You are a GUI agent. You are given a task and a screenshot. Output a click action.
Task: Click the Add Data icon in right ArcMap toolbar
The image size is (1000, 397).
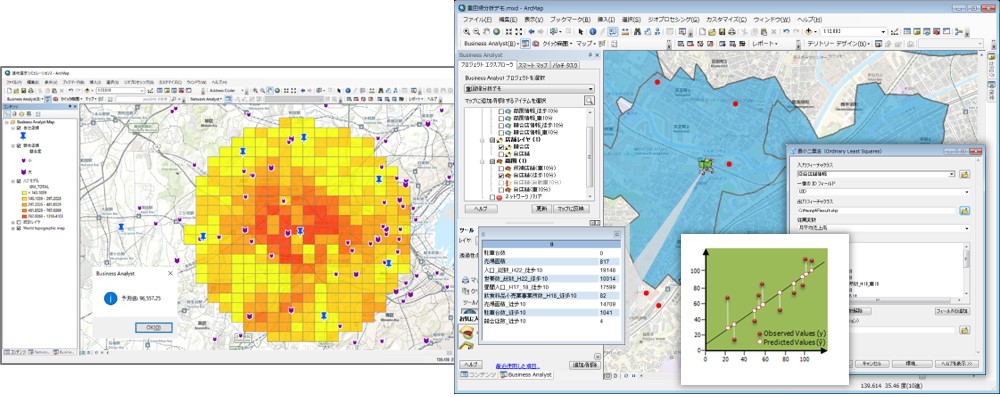pyautogui.click(x=809, y=31)
